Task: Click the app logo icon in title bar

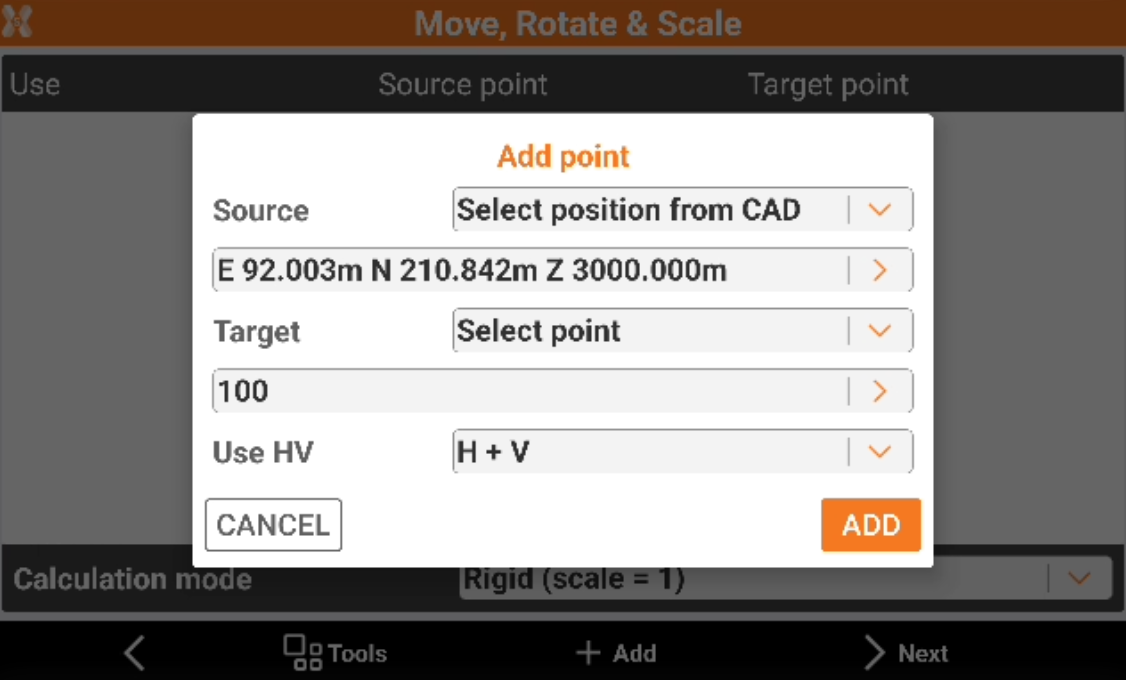Action: point(18,22)
